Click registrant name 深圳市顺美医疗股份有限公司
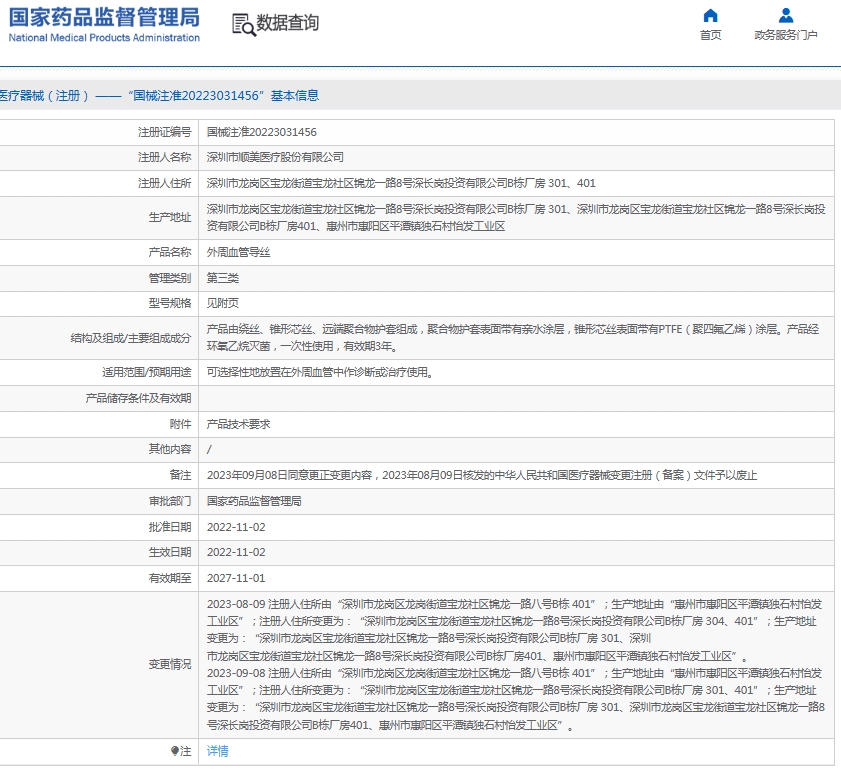 click(x=275, y=157)
